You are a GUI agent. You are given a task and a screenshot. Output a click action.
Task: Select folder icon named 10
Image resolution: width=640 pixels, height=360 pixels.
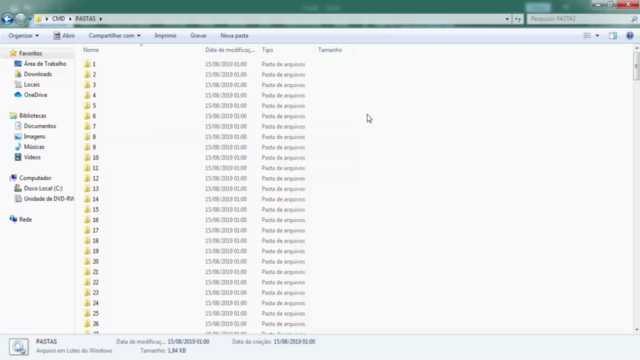[x=87, y=158]
